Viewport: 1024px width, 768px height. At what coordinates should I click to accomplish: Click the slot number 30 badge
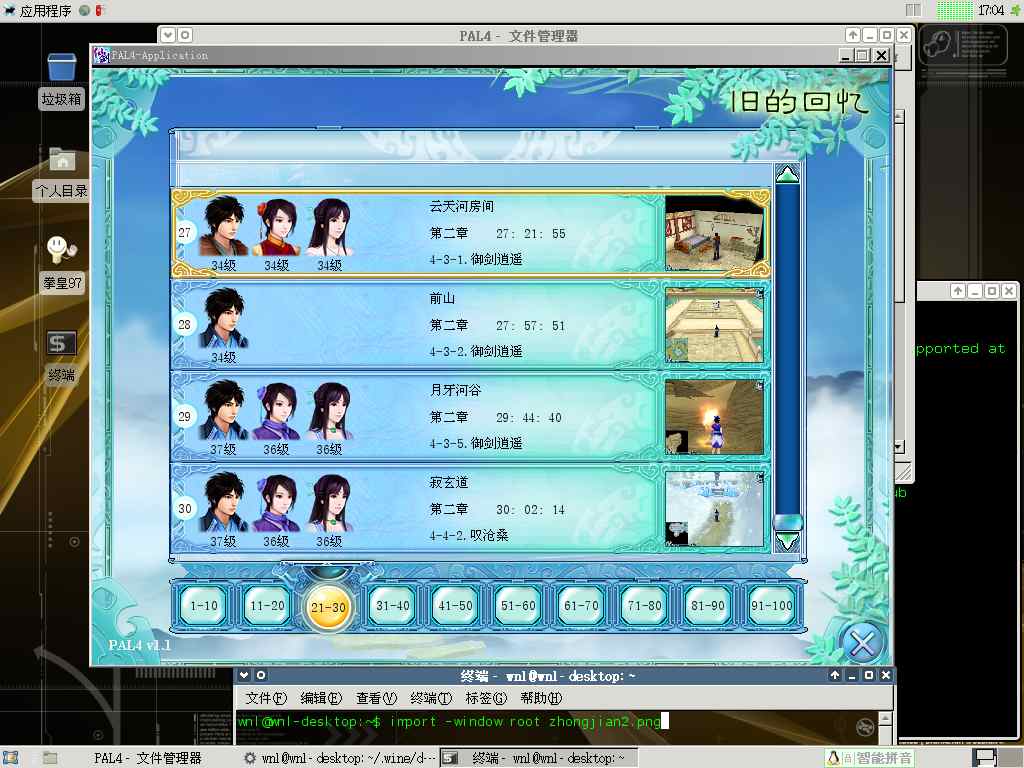(x=185, y=509)
